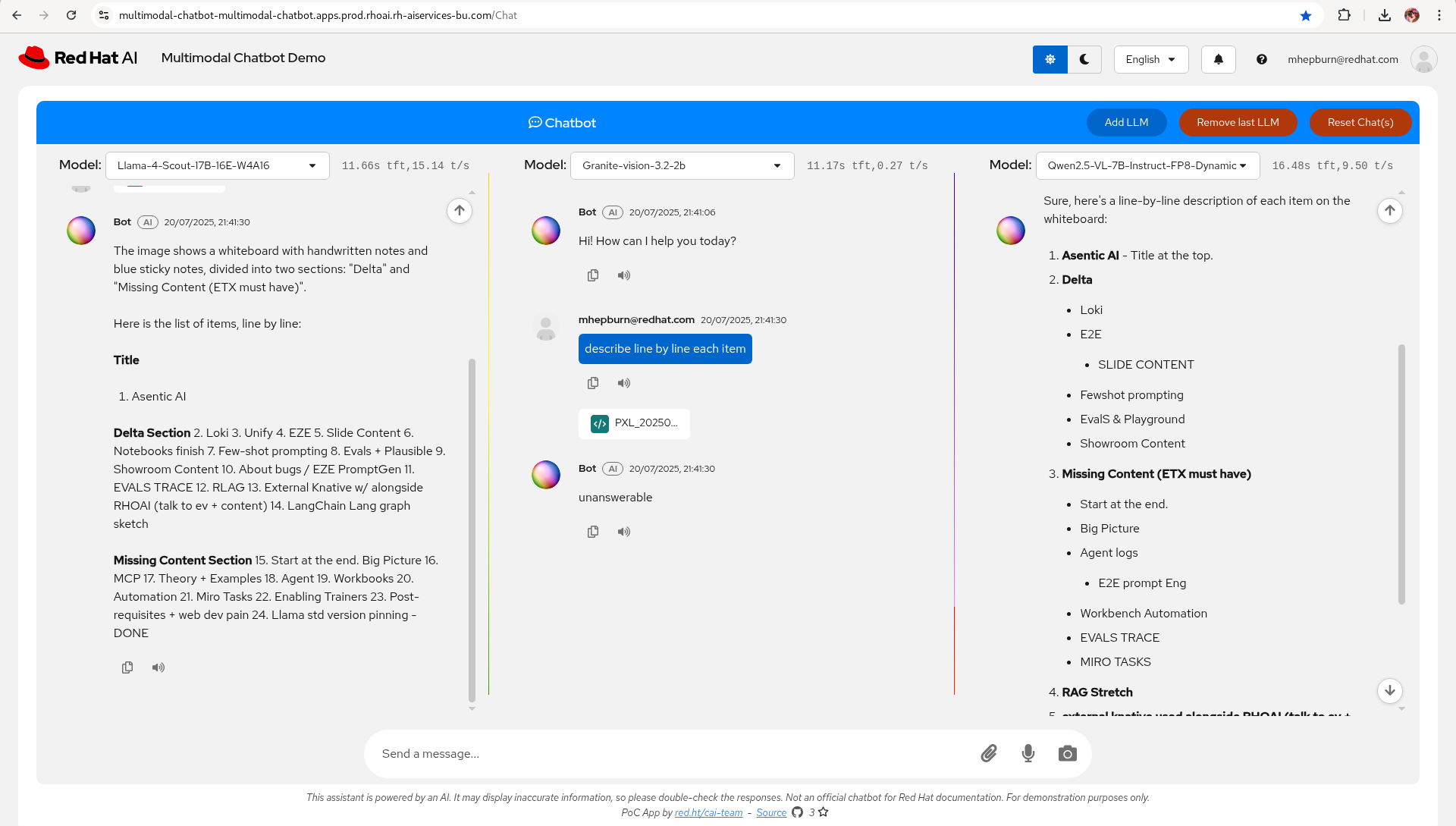This screenshot has width=1456, height=826.
Task: Toggle the bookmark star in address bar
Action: pyautogui.click(x=1306, y=15)
